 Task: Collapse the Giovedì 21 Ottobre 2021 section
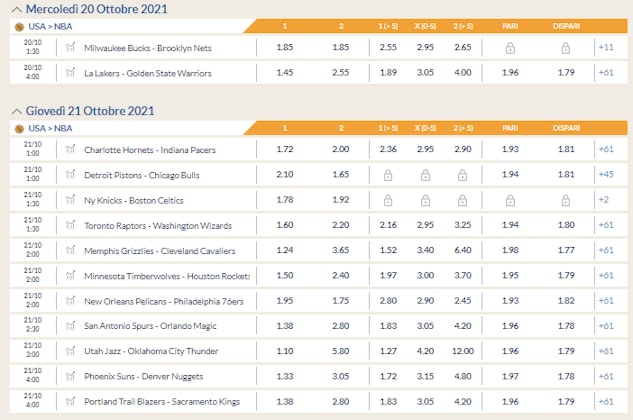click(x=17, y=111)
